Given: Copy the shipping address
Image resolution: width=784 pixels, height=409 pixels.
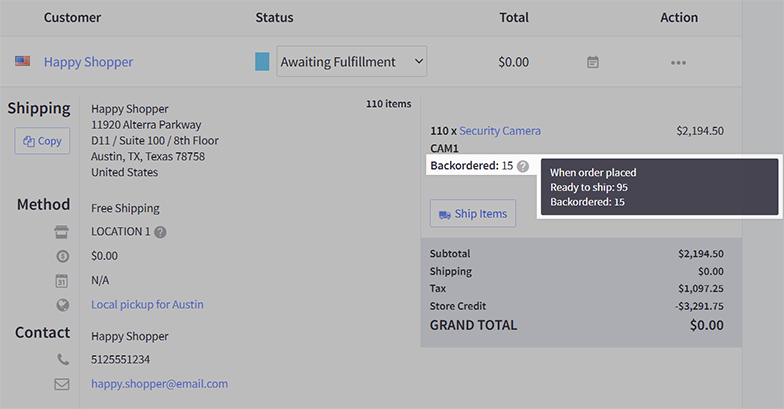Looking at the screenshot, I should pos(42,141).
